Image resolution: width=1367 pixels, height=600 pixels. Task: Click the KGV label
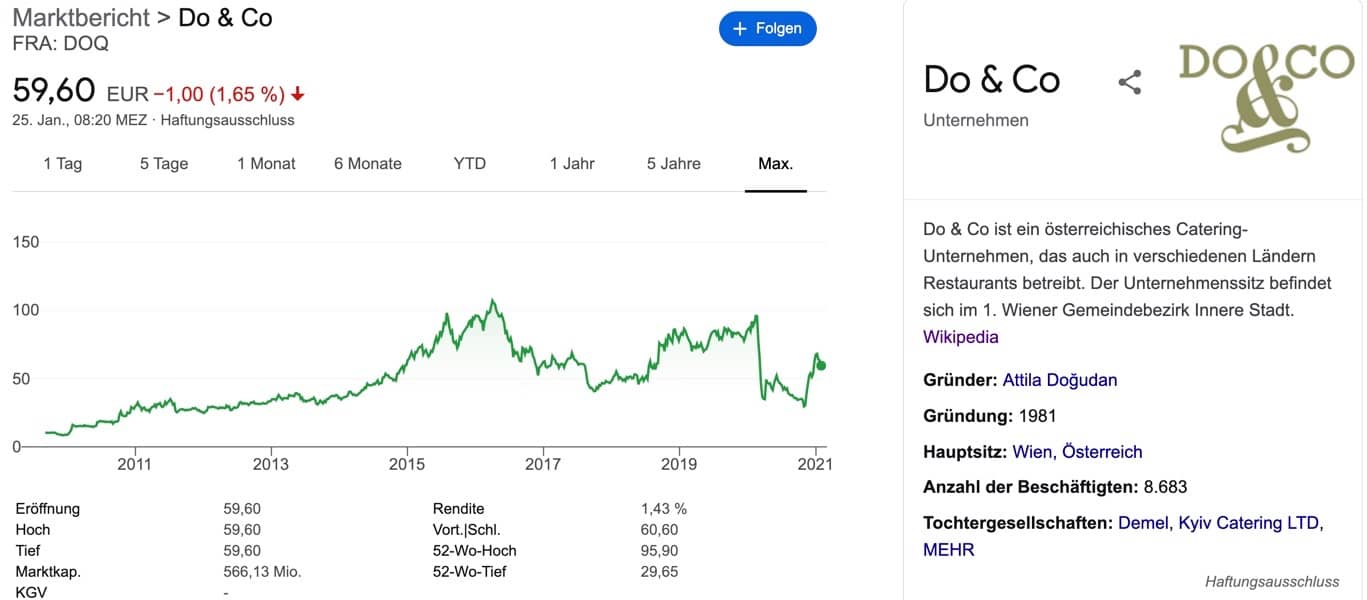pyautogui.click(x=31, y=593)
